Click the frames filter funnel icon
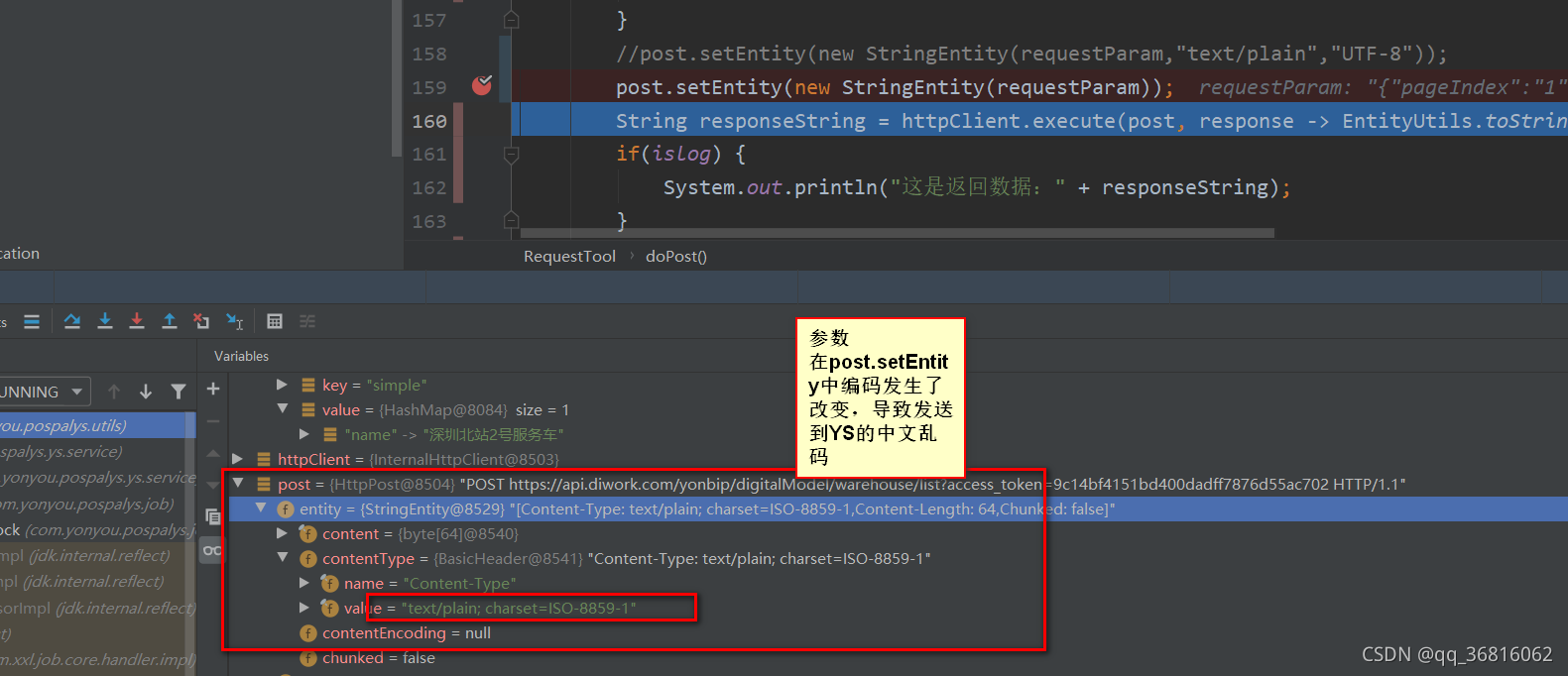This screenshot has height=676, width=1568. point(179,392)
